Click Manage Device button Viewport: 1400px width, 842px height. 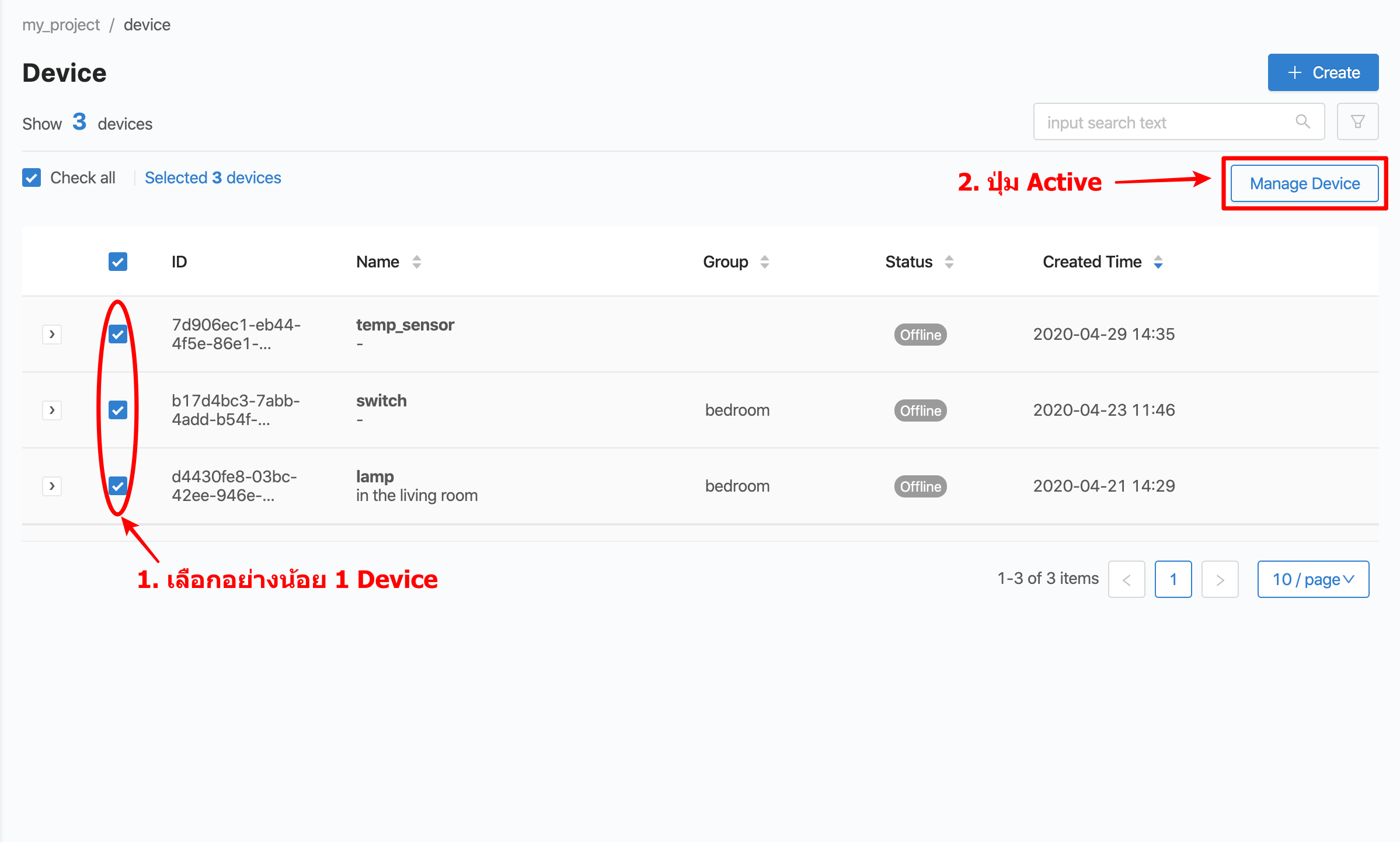point(1305,183)
